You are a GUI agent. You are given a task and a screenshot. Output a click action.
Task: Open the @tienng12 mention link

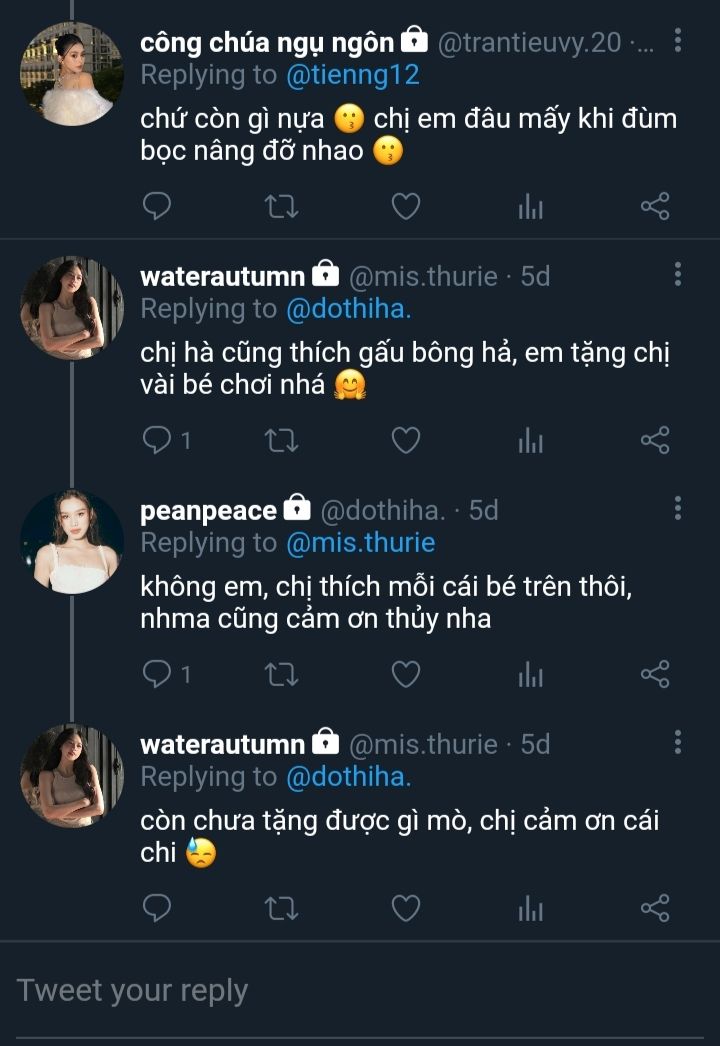pos(353,75)
